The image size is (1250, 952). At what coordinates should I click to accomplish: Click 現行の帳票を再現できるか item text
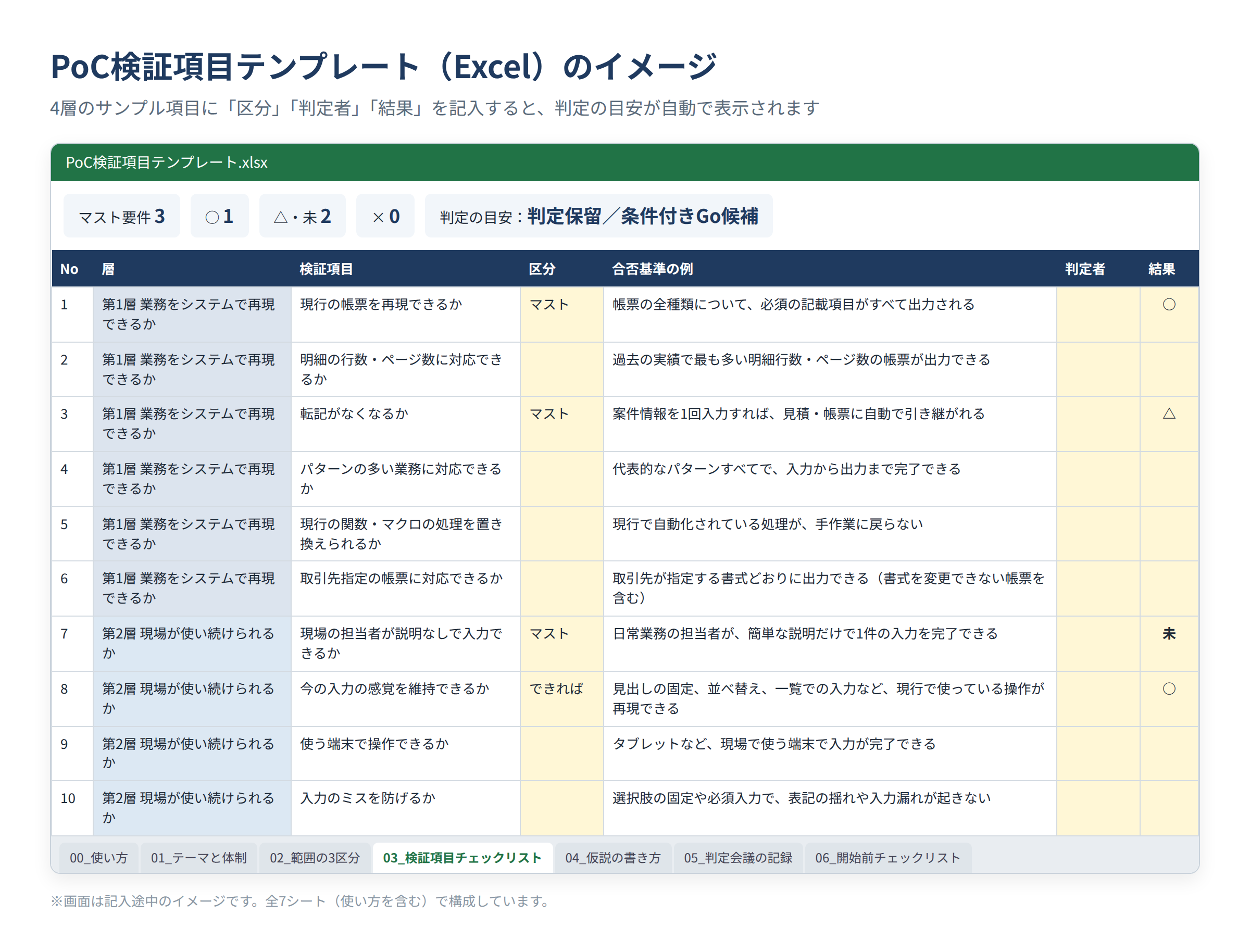coord(381,304)
